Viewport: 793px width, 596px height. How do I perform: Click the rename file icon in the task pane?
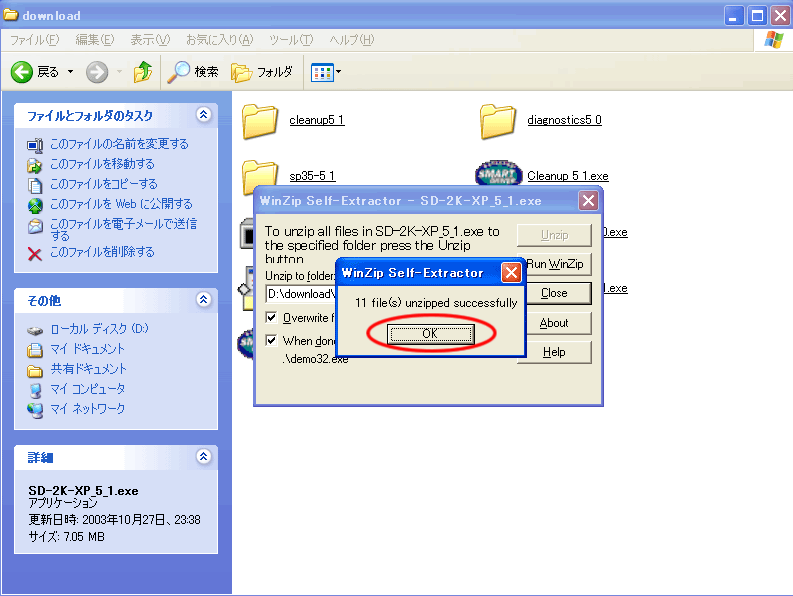[35, 145]
